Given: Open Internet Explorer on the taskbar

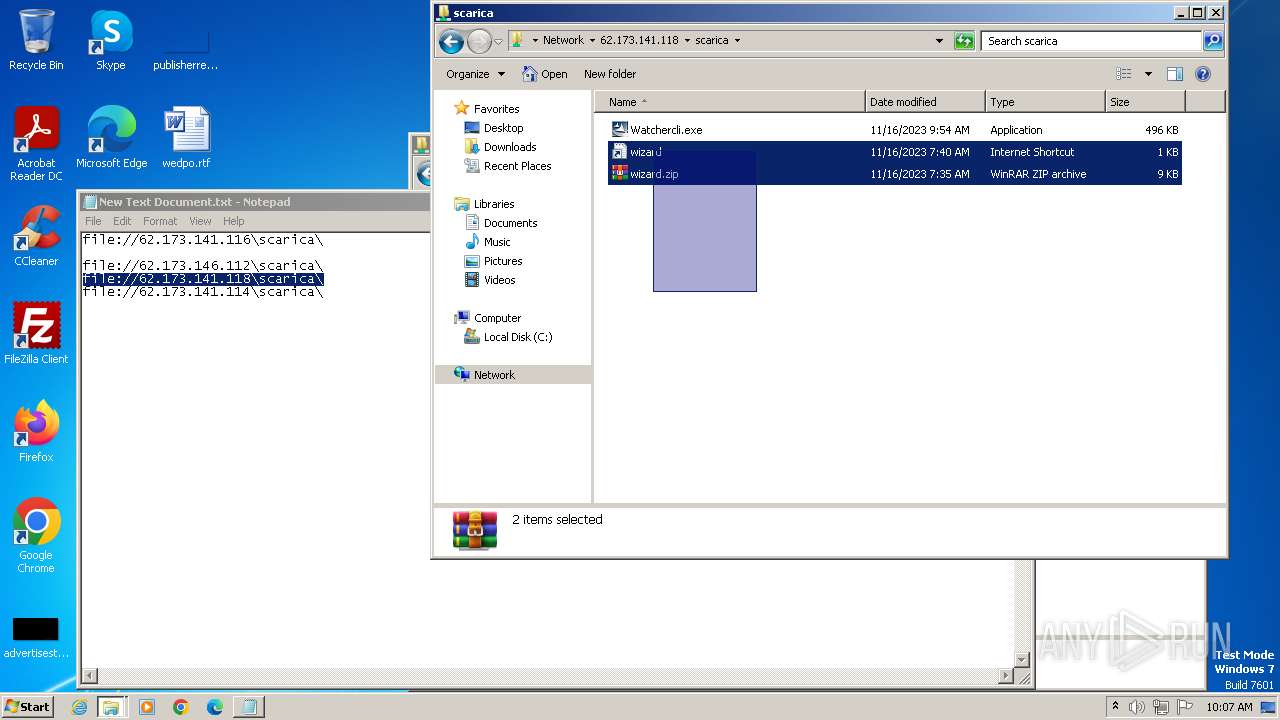Looking at the screenshot, I should [x=79, y=707].
